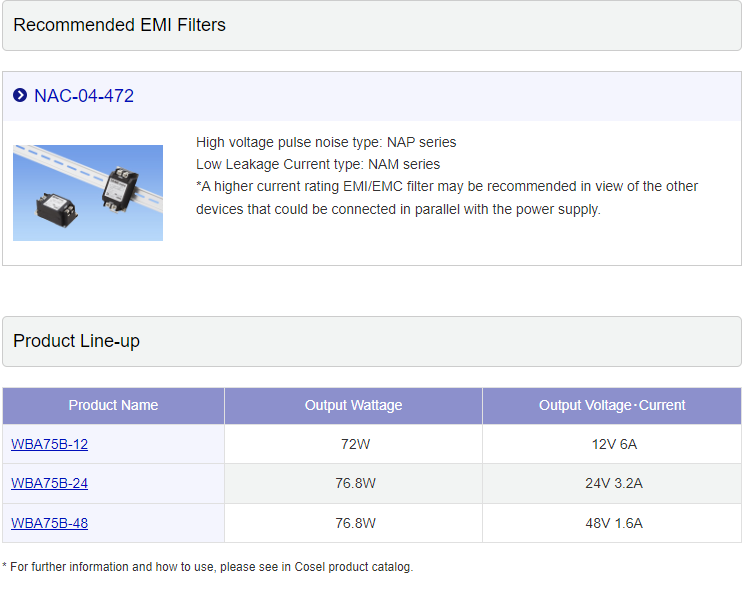Click the Cosel product catalog footnote
The width and height of the screenshot is (746, 596).
[x=207, y=567]
